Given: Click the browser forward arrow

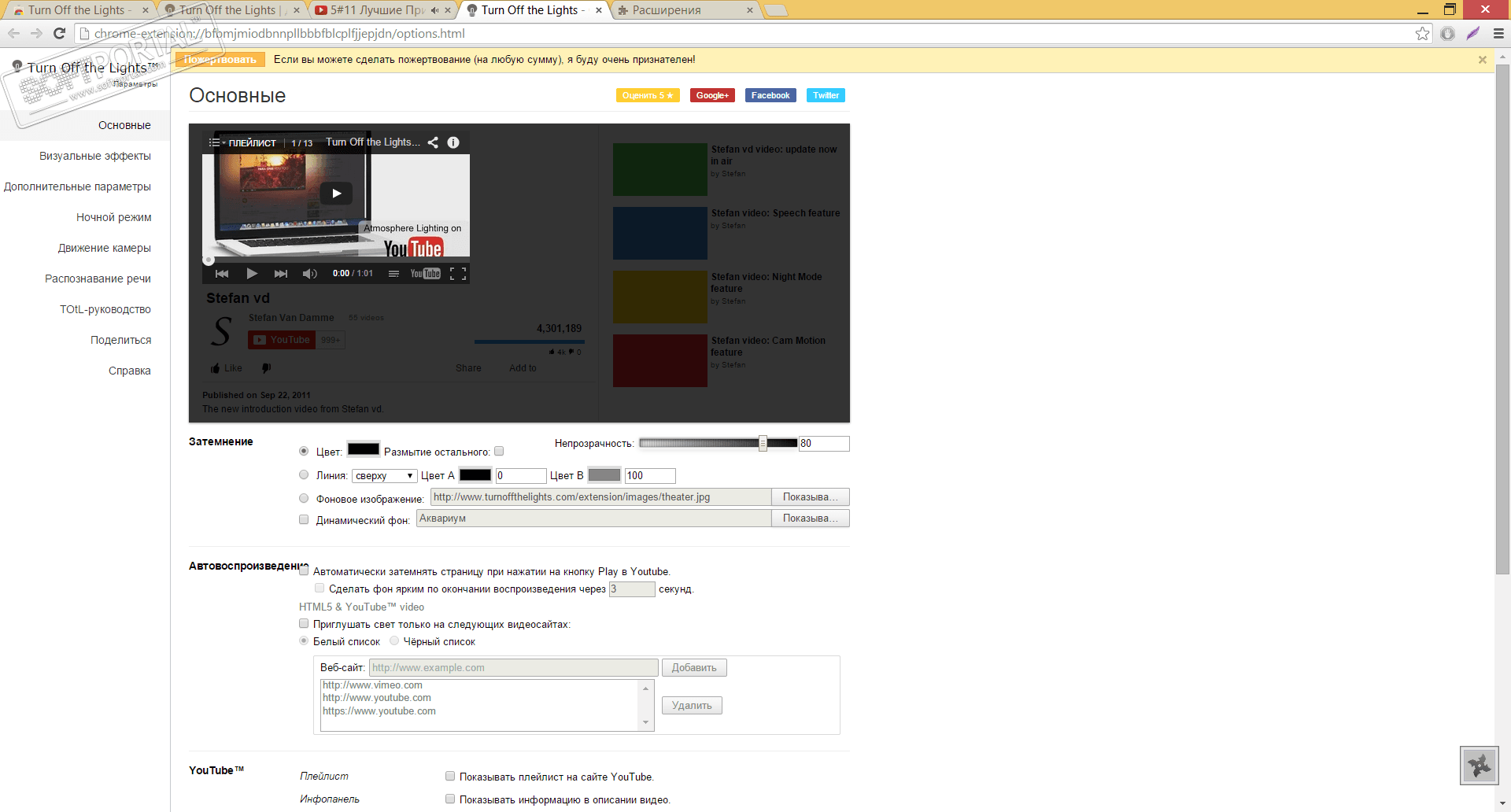Looking at the screenshot, I should (36, 33).
